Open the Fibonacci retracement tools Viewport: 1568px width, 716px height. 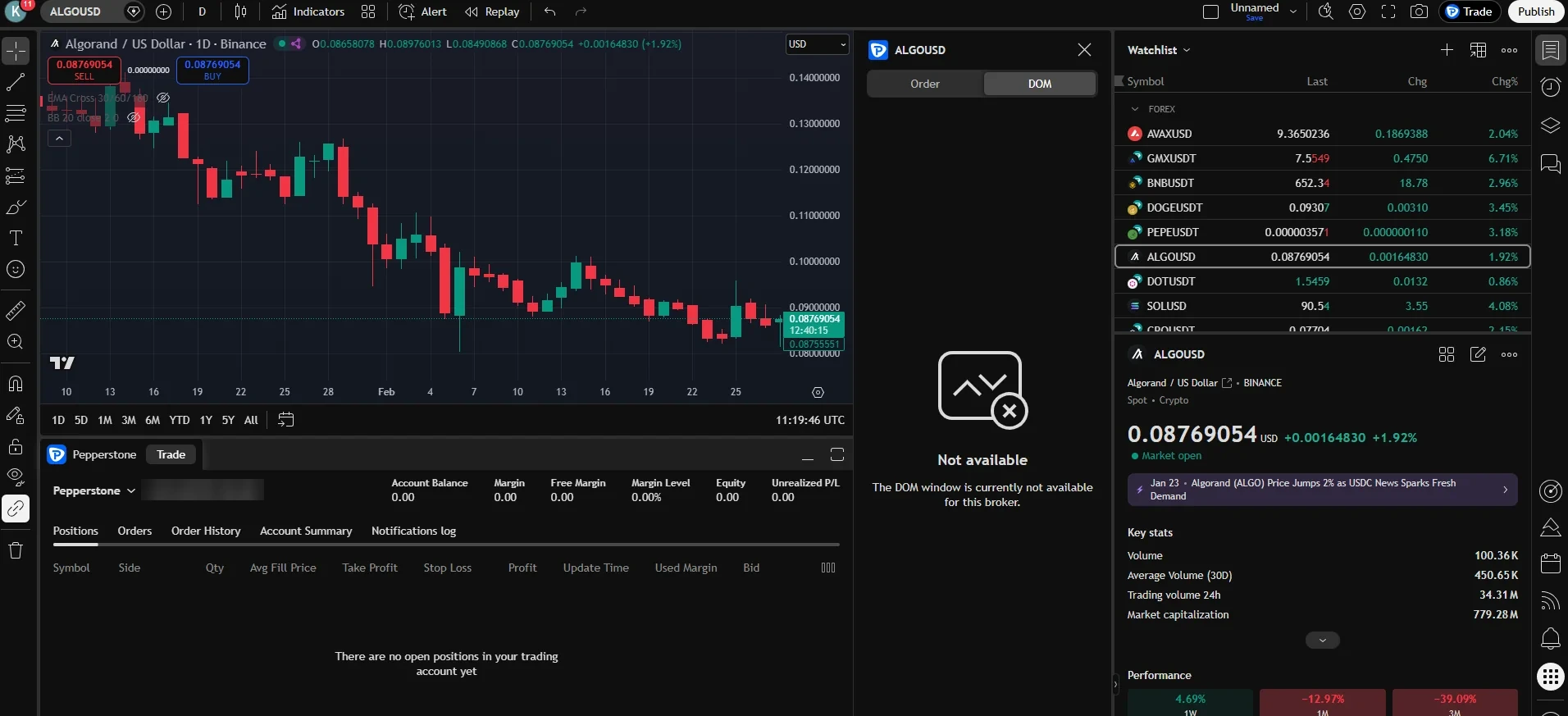pyautogui.click(x=16, y=113)
